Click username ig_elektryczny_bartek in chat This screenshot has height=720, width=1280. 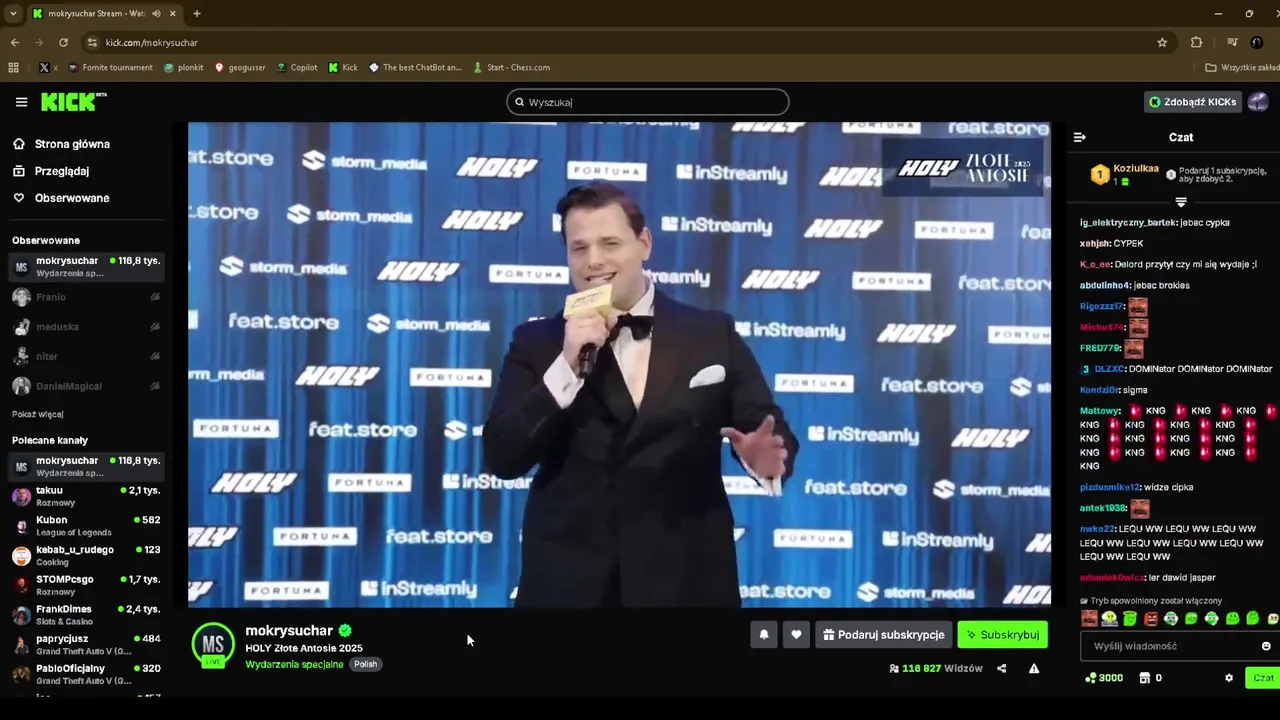(1128, 223)
